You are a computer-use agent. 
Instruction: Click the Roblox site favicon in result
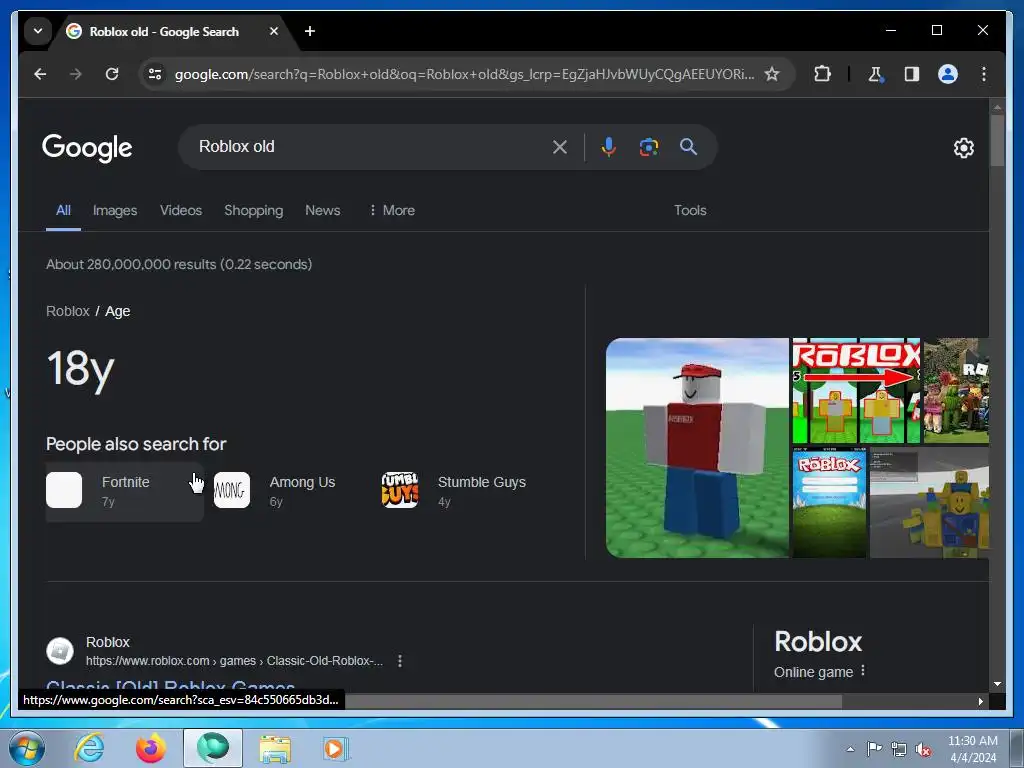(x=60, y=651)
